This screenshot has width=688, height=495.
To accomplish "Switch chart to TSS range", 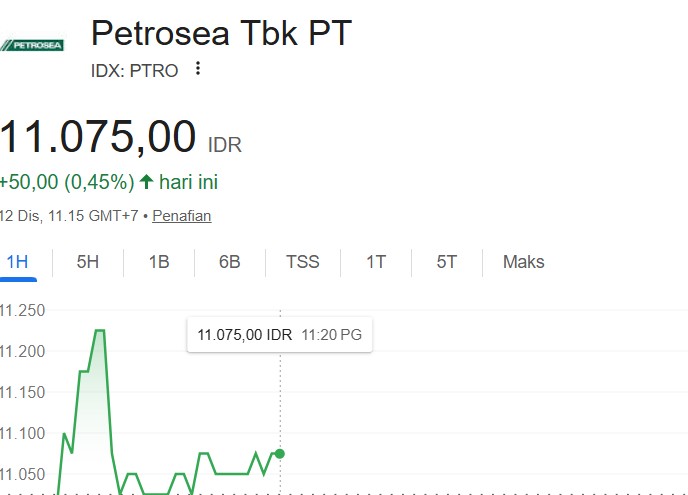I will 303,262.
